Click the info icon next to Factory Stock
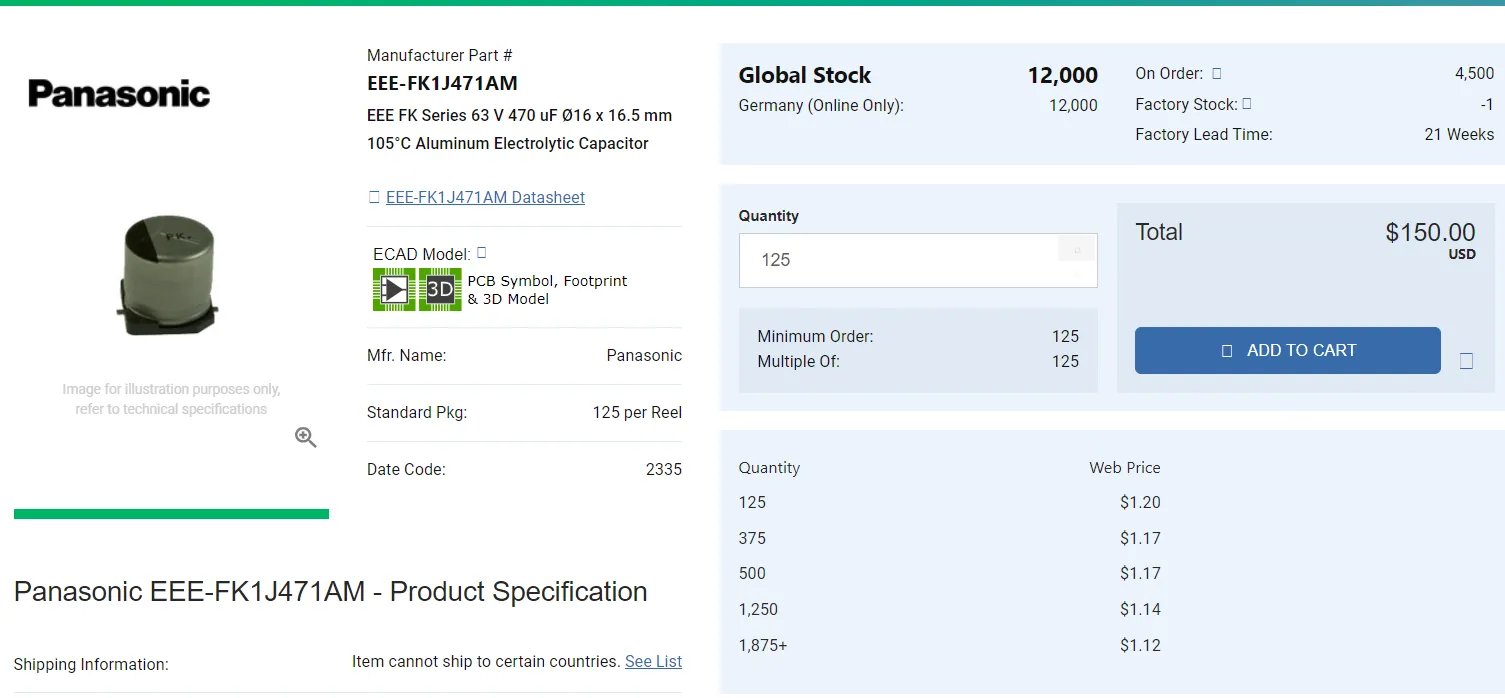Screen dimensions: 1505x698 click(x=1247, y=104)
